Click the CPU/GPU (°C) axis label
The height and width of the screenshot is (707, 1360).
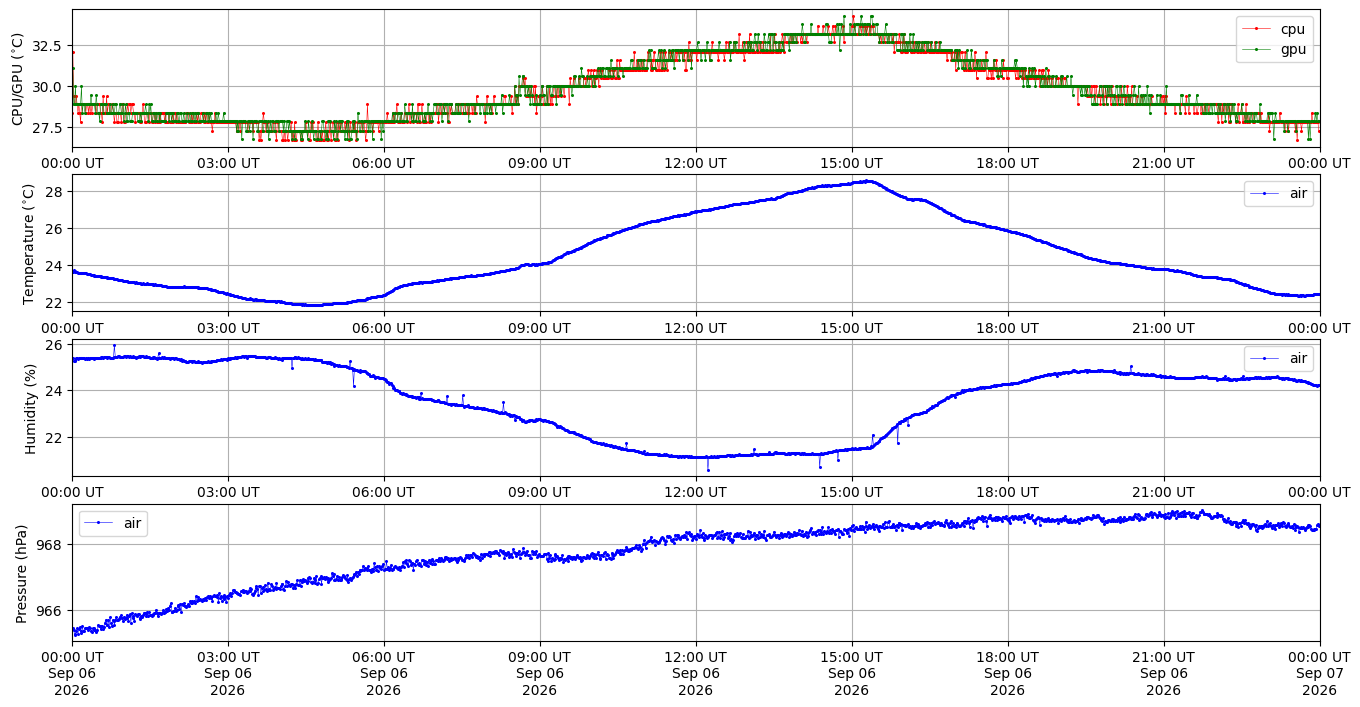(x=17, y=78)
